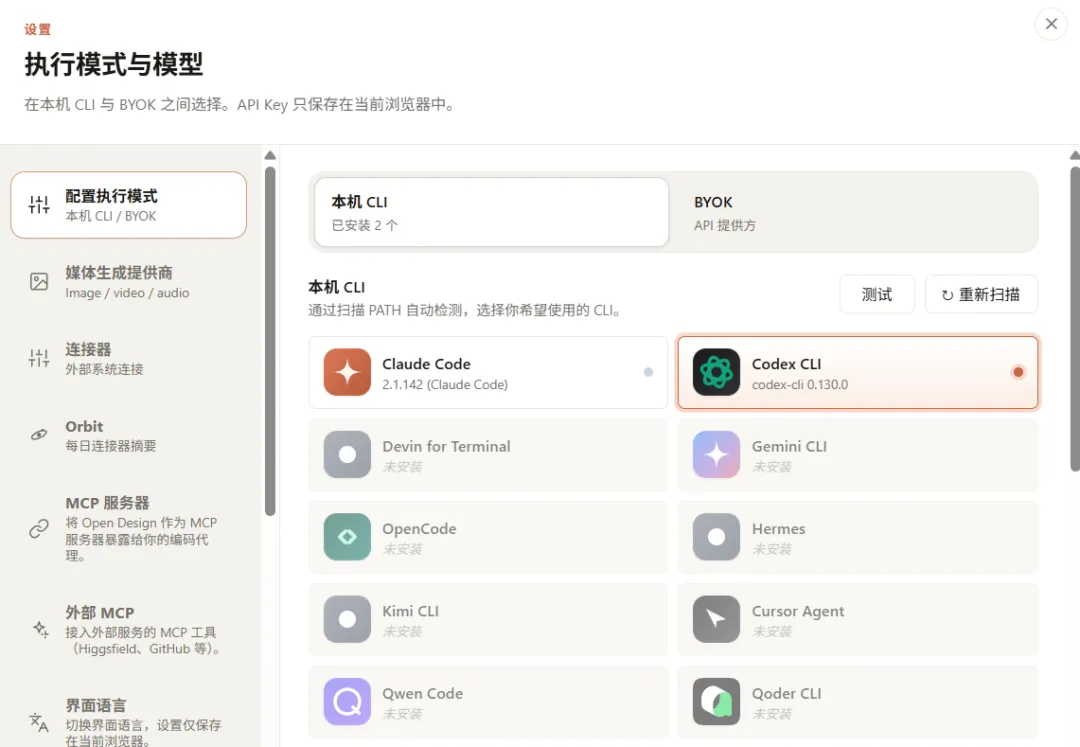The image size is (1080, 747).
Task: Click the 重新扫描 button
Action: [981, 295]
